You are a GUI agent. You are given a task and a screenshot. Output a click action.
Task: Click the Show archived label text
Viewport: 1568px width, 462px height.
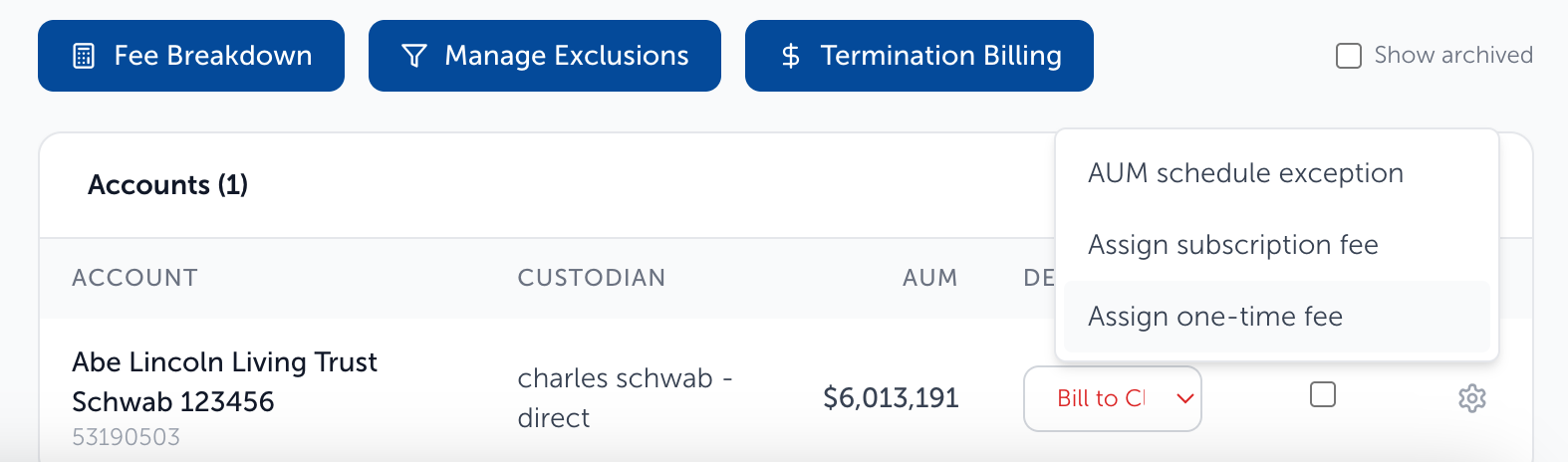[x=1453, y=55]
